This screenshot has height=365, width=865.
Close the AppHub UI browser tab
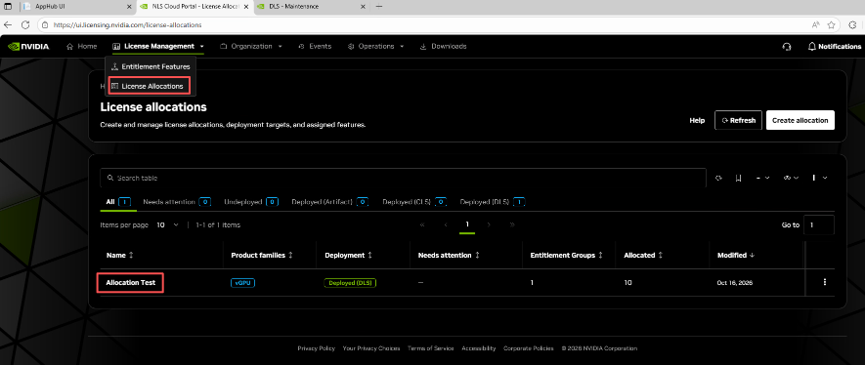click(129, 7)
